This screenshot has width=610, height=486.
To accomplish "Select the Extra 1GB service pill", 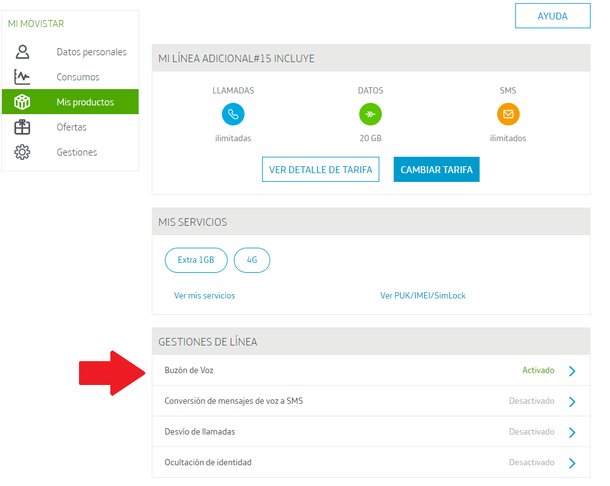I will coord(196,260).
